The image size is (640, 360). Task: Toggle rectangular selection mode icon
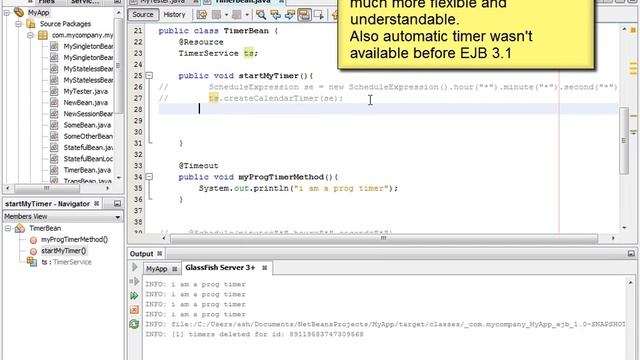point(319,15)
